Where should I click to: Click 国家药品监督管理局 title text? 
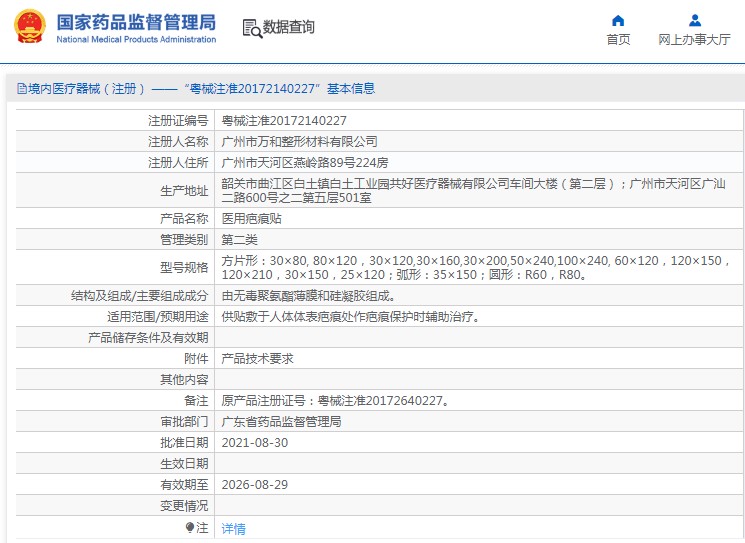click(136, 22)
